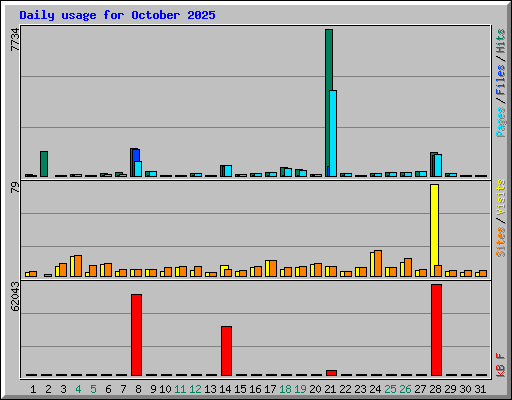Select day label 29 on the x-axis
Image resolution: width=512 pixels, height=400 pixels.
(x=450, y=389)
